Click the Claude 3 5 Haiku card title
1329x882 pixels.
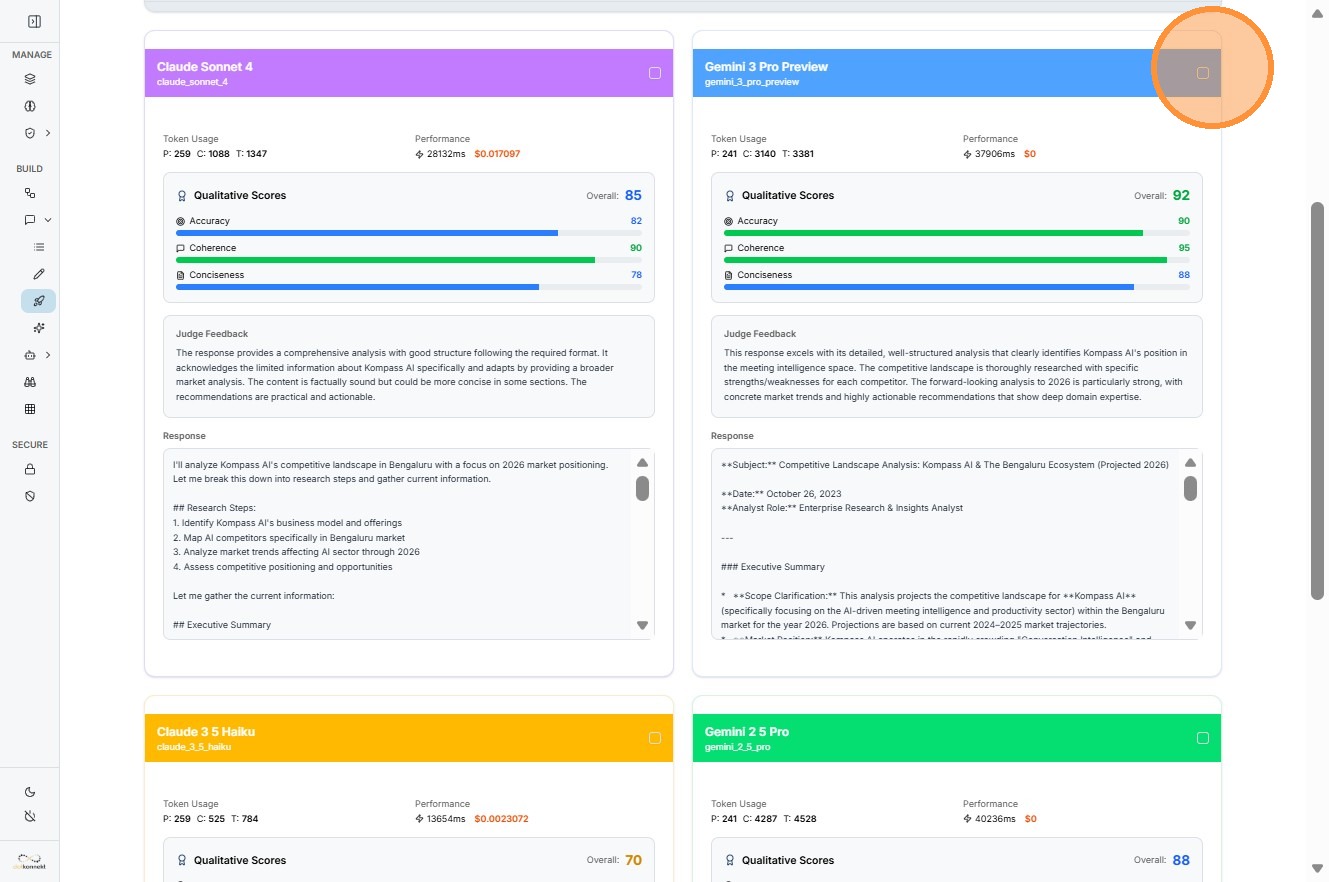click(206, 732)
